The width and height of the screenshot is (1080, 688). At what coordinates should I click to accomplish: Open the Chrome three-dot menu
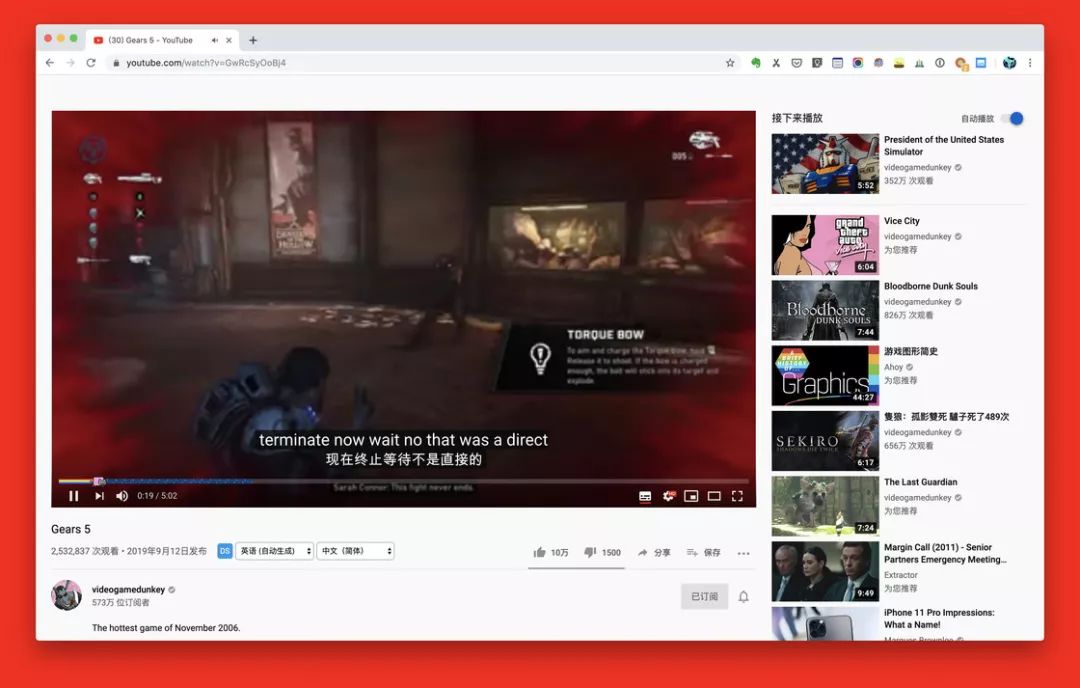click(1030, 63)
